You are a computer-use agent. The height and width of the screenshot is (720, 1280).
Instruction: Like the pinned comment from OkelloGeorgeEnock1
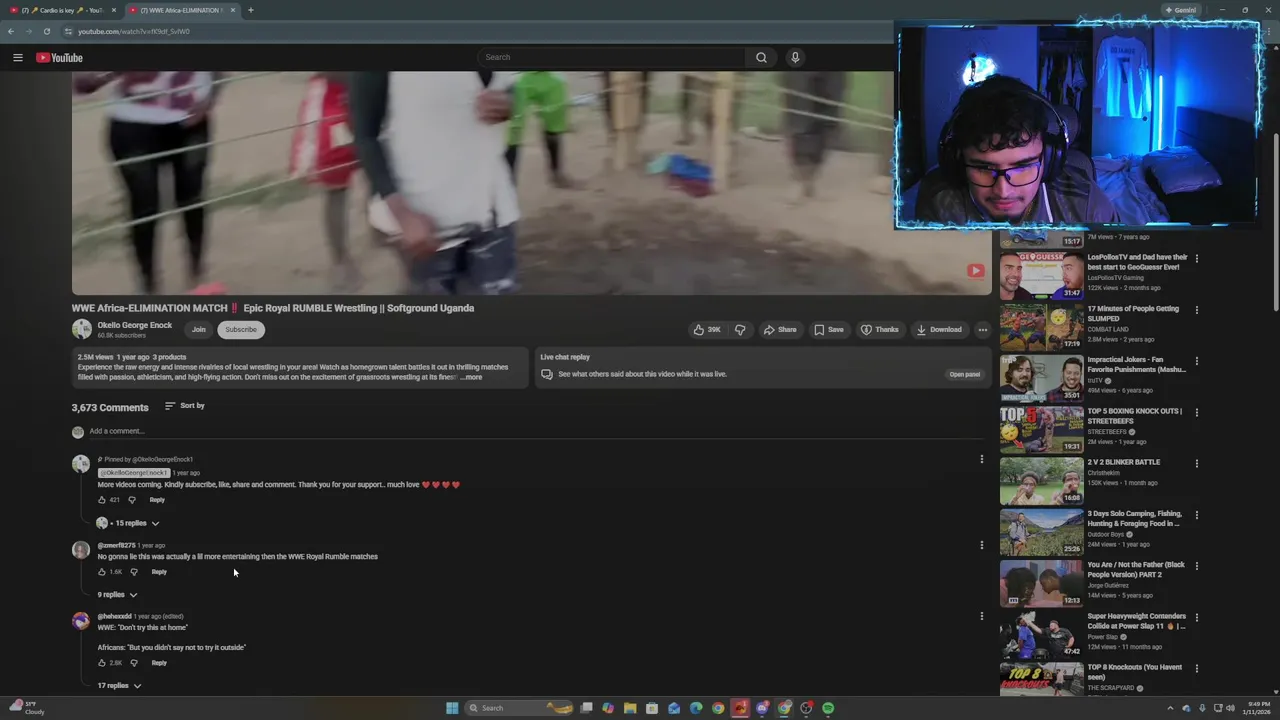pyautogui.click(x=102, y=500)
